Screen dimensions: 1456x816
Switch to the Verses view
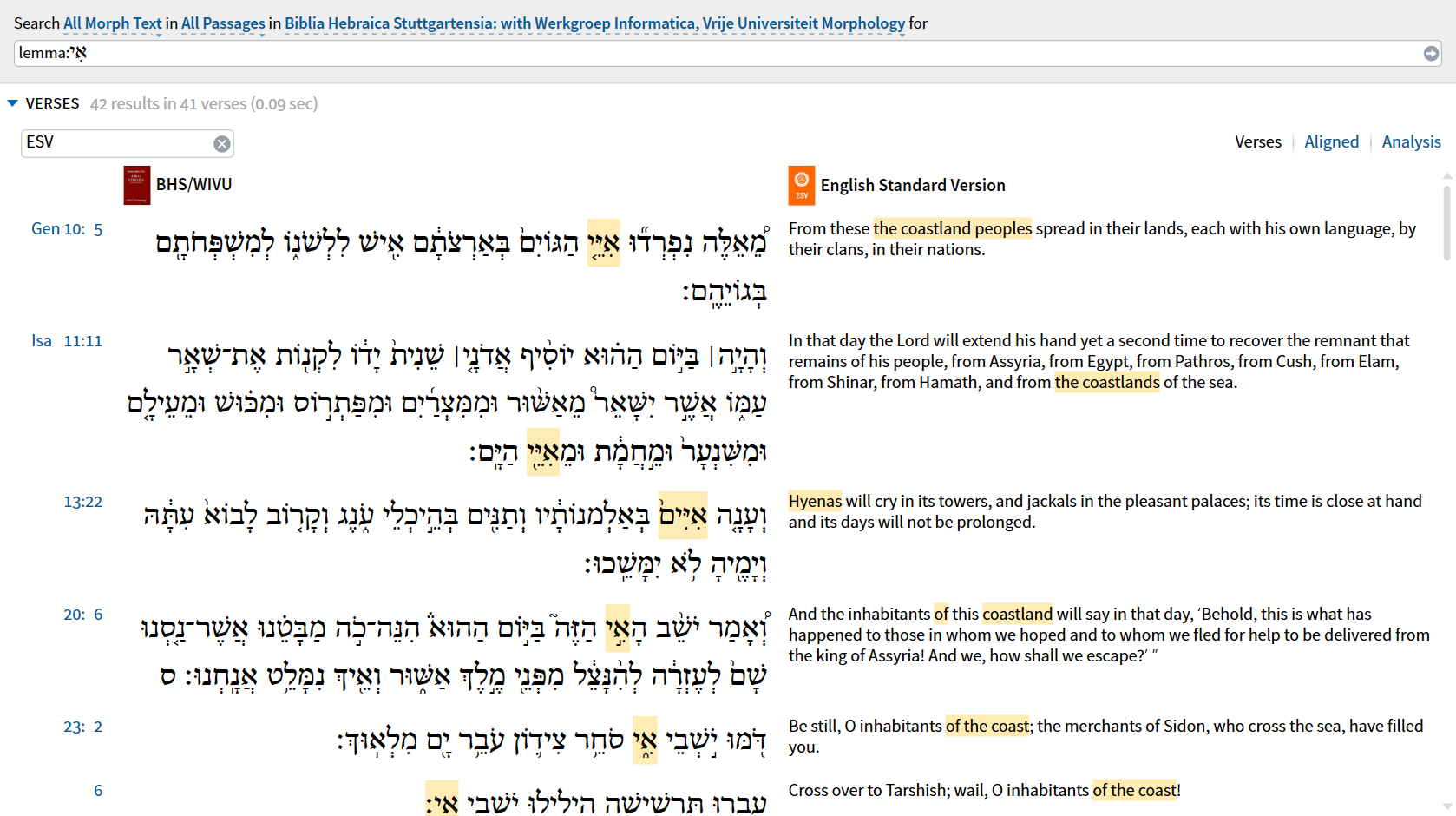pyautogui.click(x=1258, y=141)
